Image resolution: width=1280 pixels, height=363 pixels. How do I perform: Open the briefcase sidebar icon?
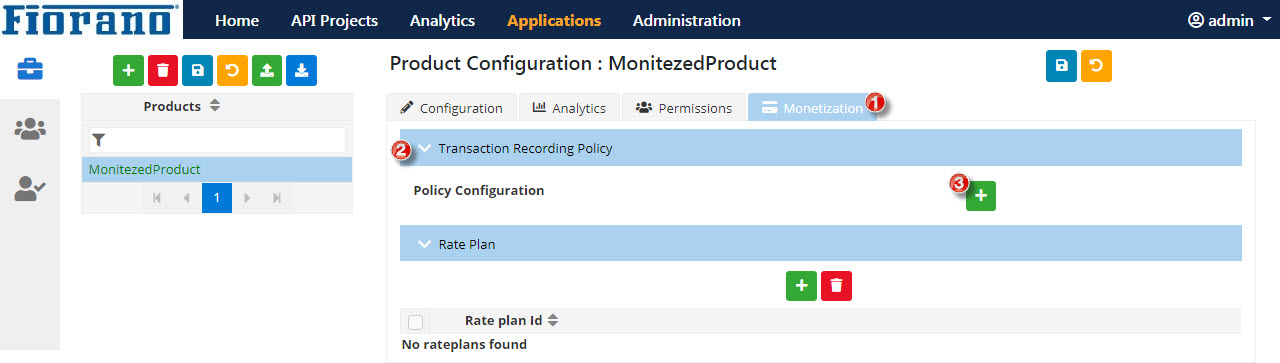click(x=30, y=69)
